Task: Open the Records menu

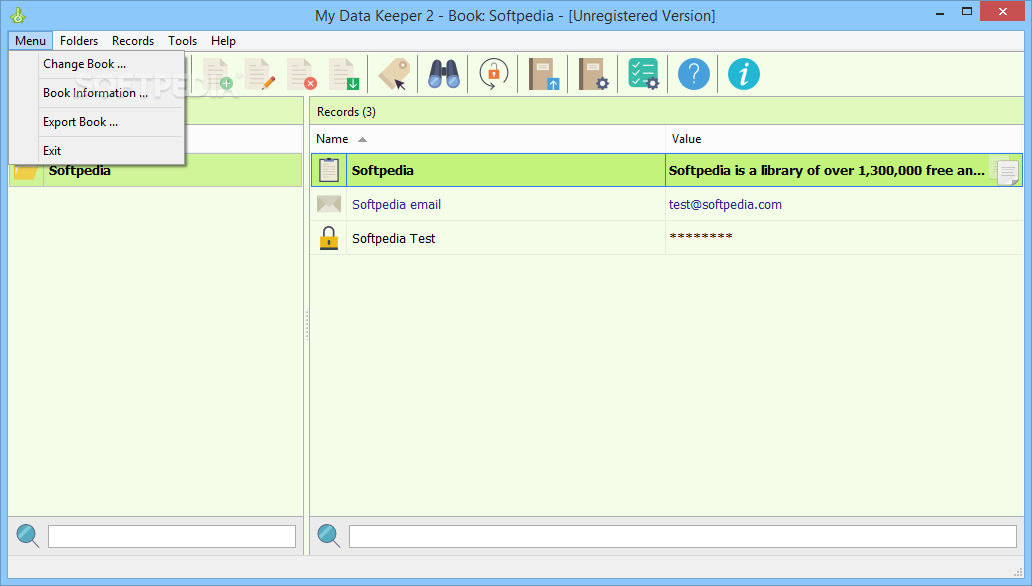Action: (x=133, y=41)
